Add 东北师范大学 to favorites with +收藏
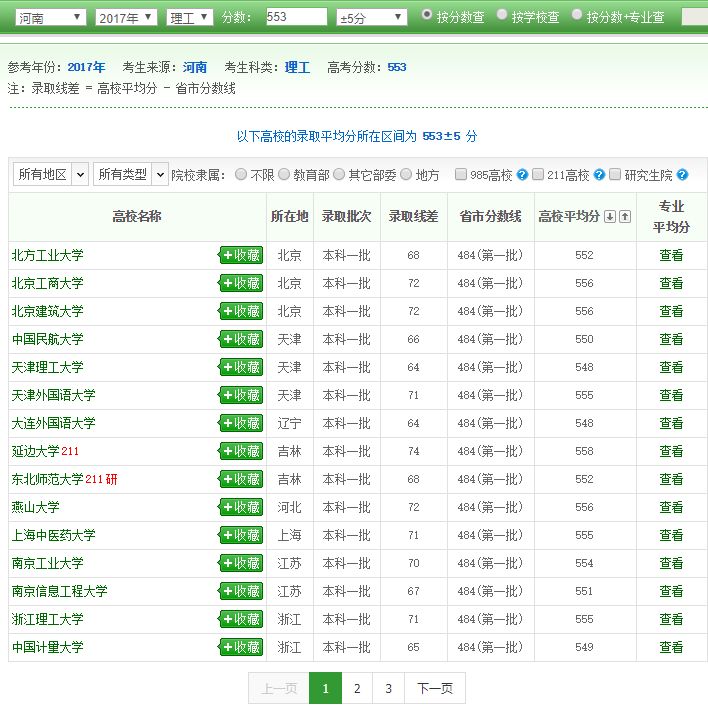 [241, 479]
